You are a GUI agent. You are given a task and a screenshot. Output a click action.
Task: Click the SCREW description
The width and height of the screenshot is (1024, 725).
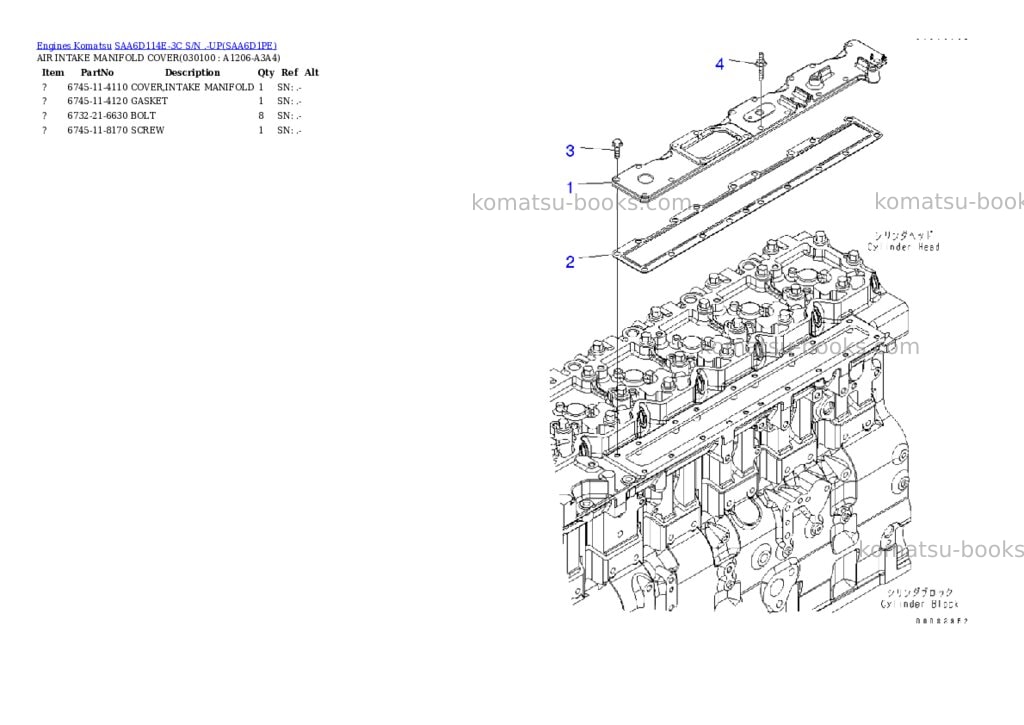tap(148, 130)
